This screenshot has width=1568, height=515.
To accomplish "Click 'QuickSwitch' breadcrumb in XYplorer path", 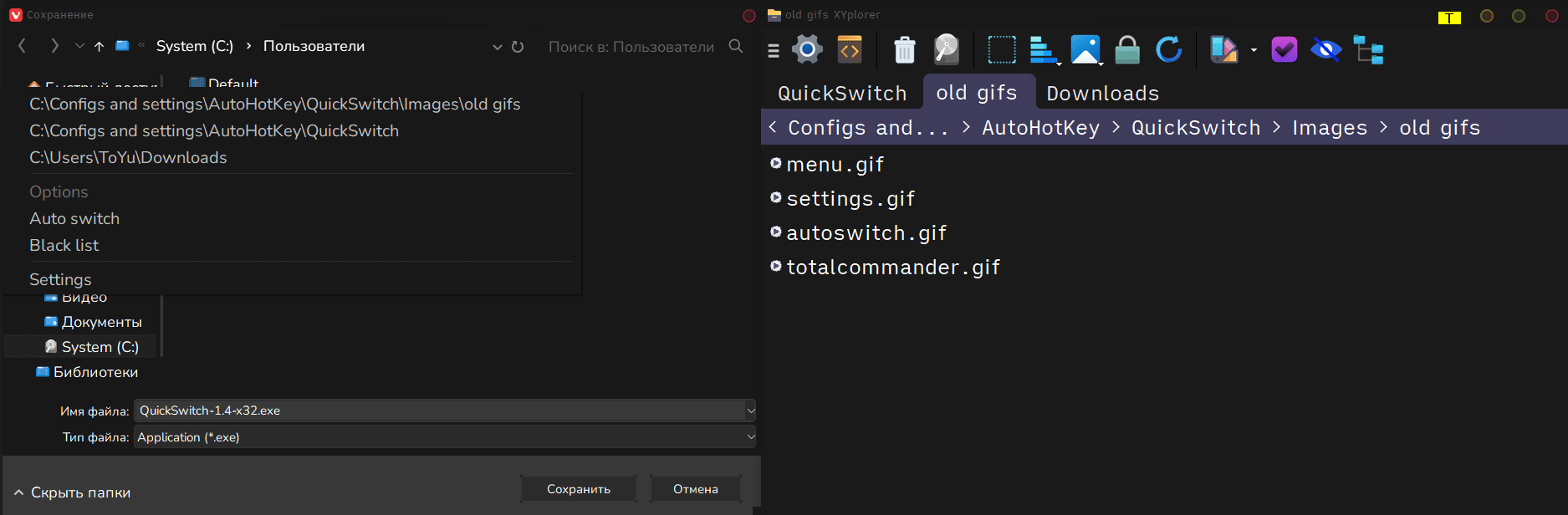I will (1196, 128).
